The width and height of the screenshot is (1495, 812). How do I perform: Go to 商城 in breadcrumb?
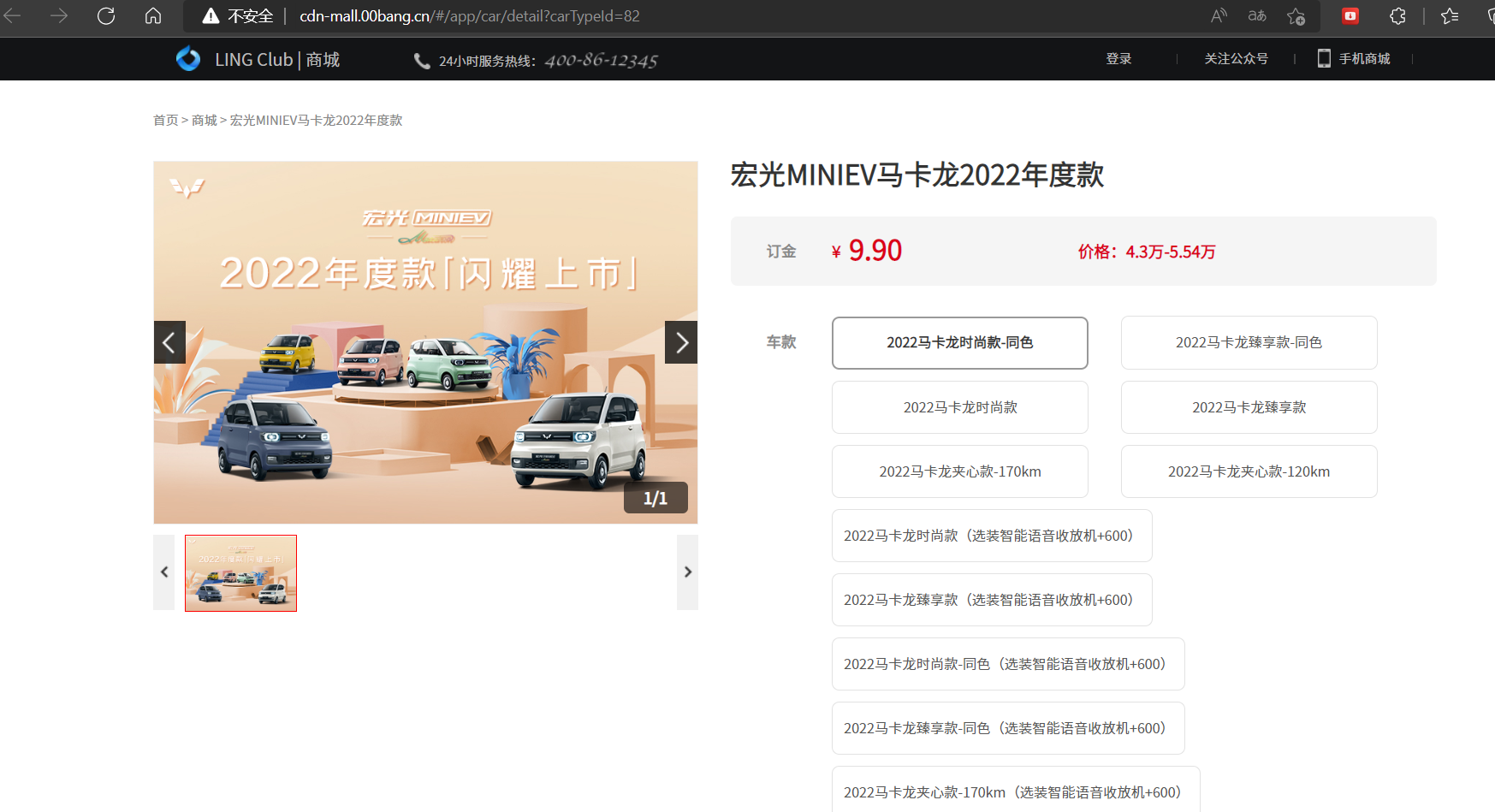[x=205, y=120]
